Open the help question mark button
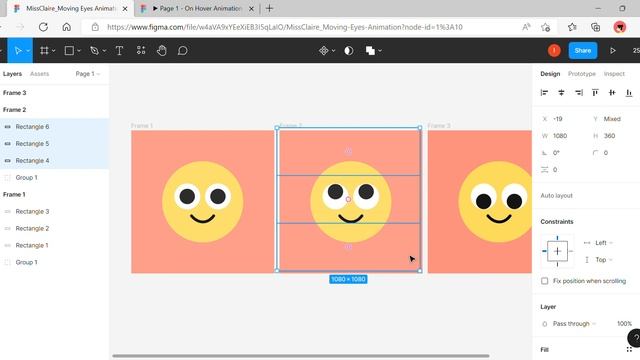This screenshot has height=360, width=640. click(x=635, y=338)
